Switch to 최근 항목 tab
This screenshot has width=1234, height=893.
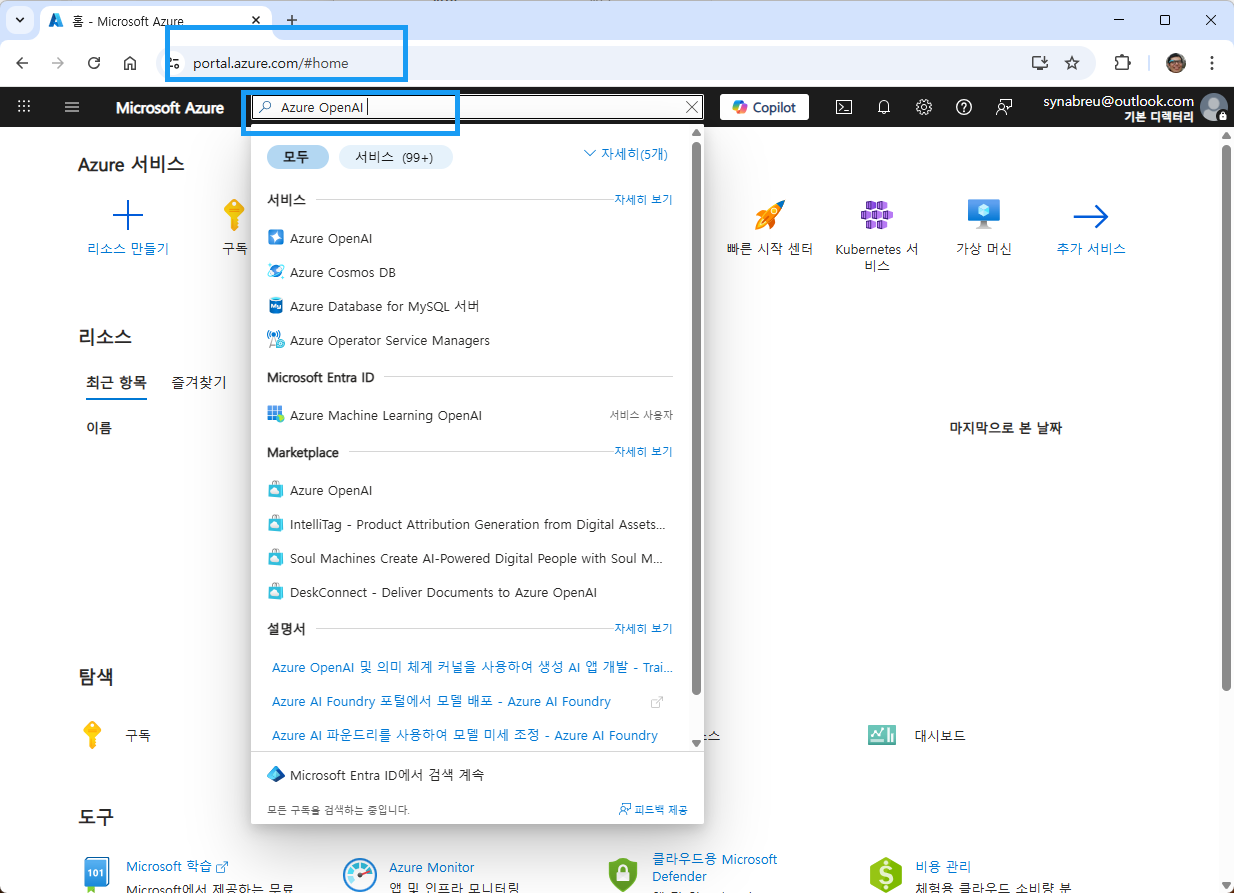pos(116,382)
